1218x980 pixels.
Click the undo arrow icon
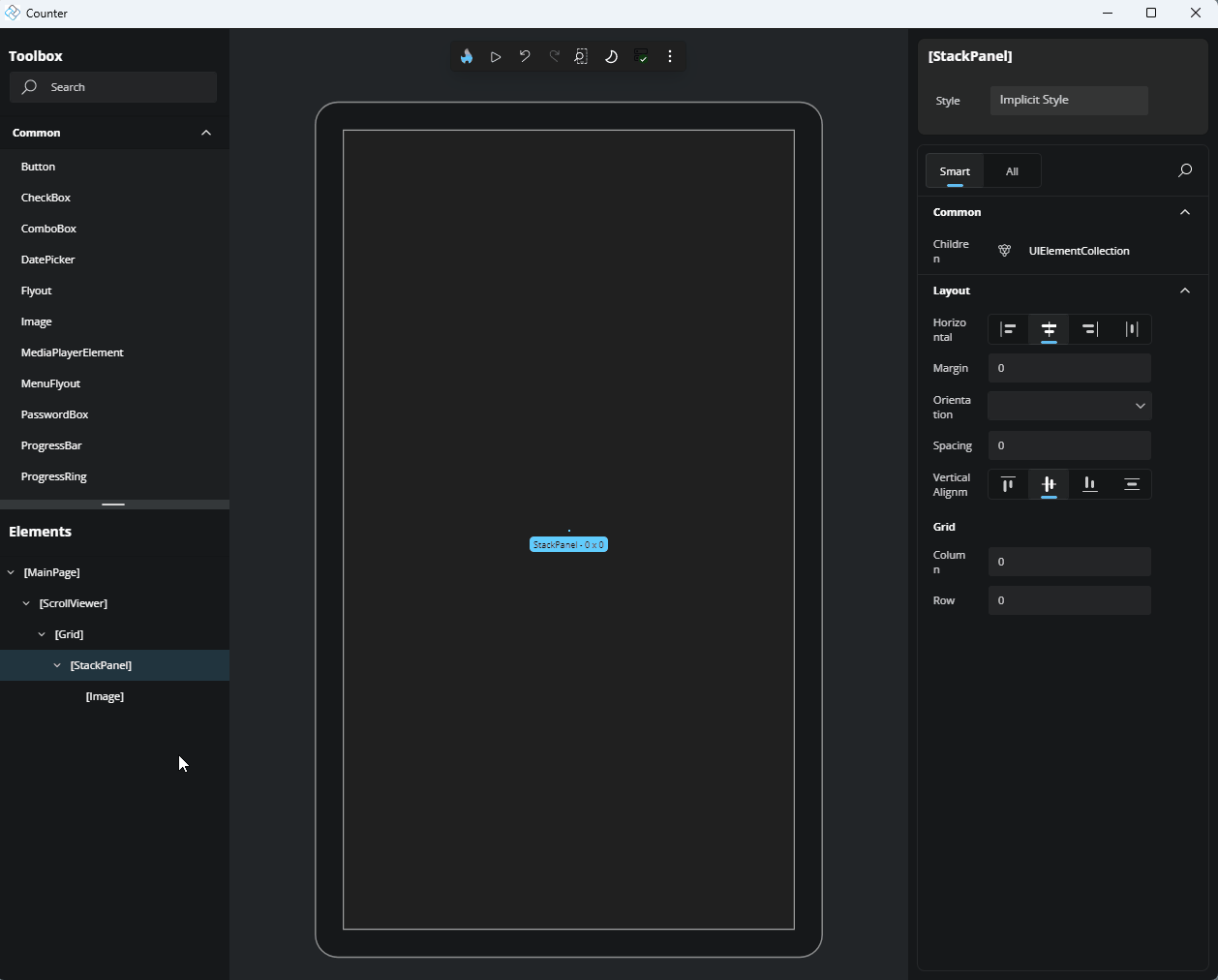tap(525, 57)
